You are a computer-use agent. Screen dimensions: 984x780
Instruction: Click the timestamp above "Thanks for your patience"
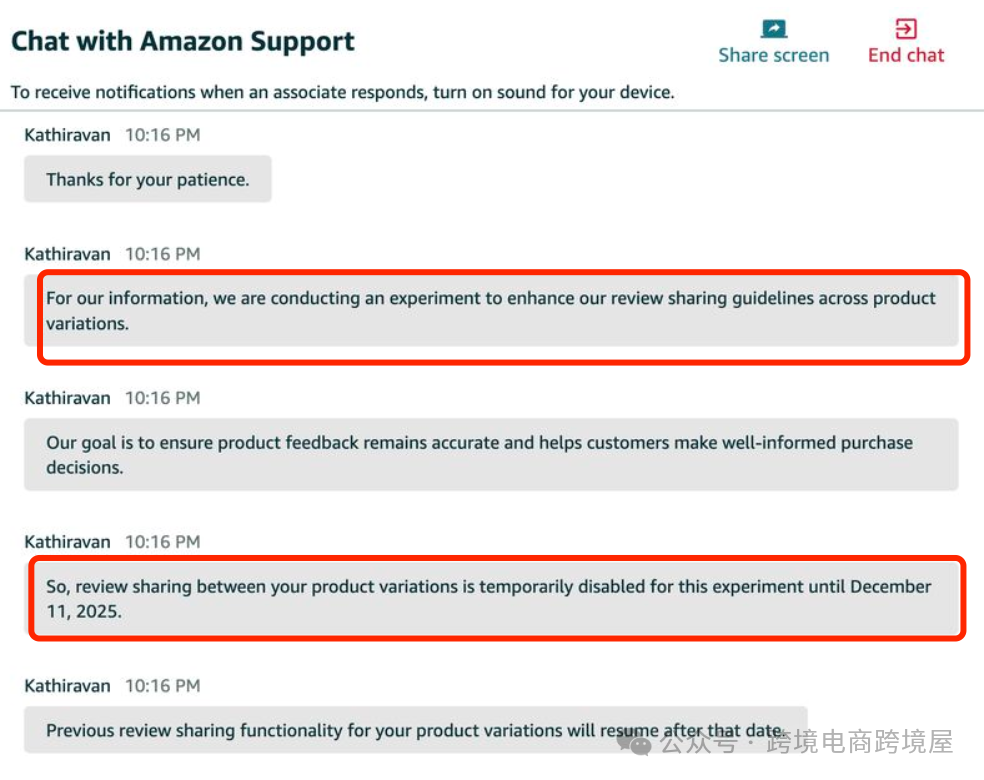(x=162, y=134)
